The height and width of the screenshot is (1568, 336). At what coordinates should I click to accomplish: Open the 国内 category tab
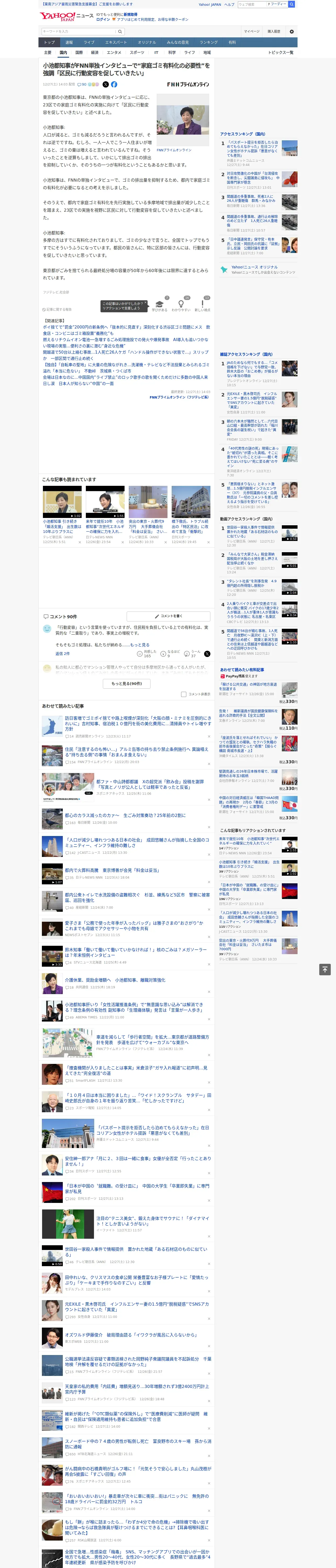(63, 53)
